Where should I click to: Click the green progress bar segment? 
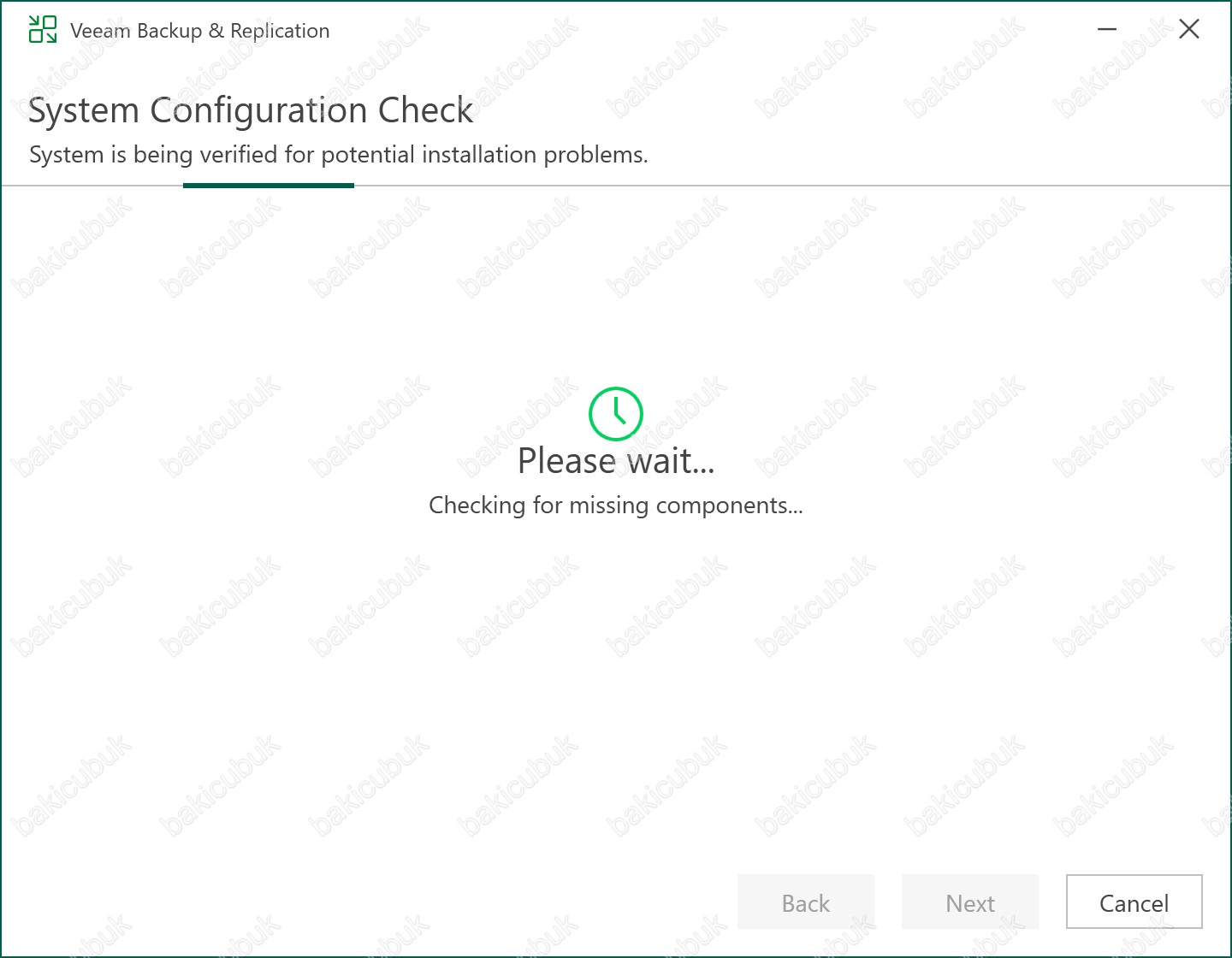[268, 186]
